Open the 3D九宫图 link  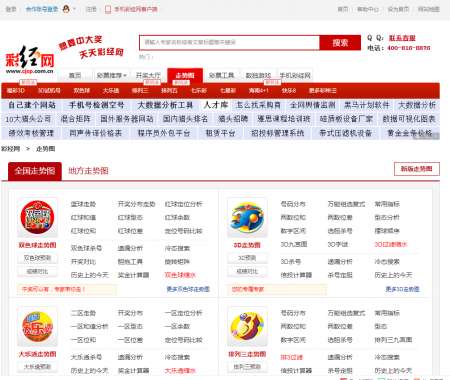tap(294, 244)
